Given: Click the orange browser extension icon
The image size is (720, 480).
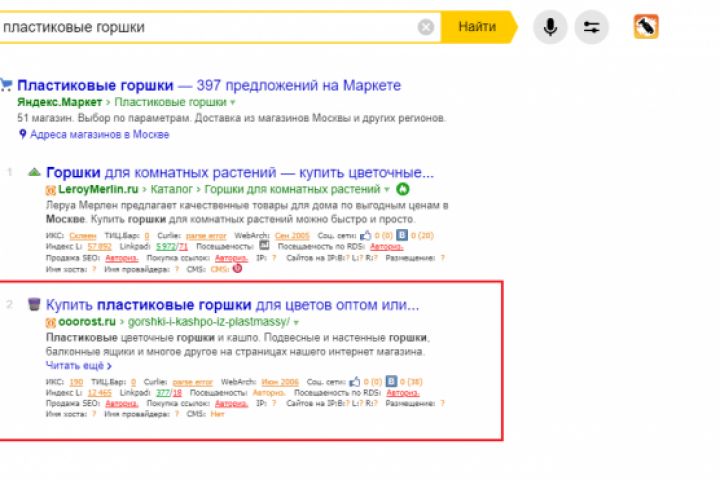Looking at the screenshot, I should tap(646, 27).
